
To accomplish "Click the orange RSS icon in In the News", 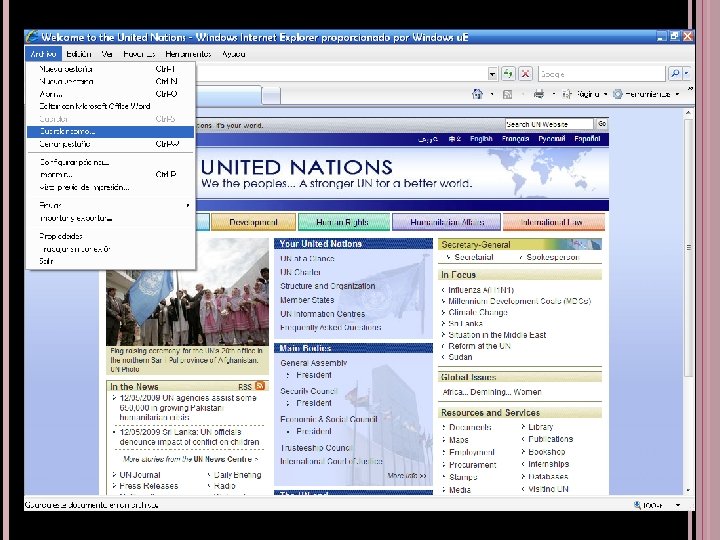I will (260, 385).
